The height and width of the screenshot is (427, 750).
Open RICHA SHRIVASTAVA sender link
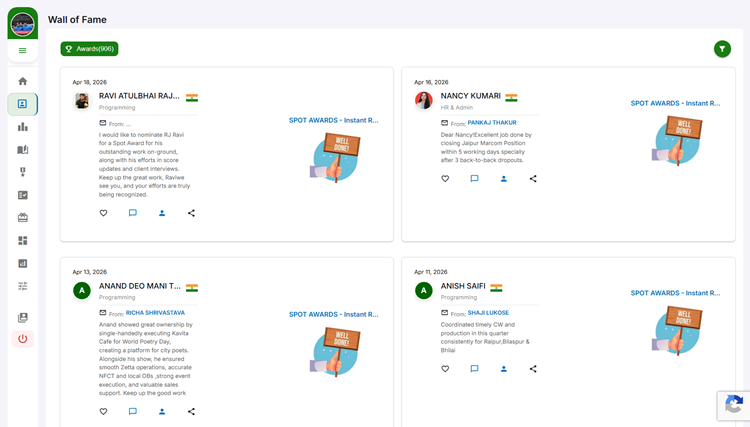point(155,313)
